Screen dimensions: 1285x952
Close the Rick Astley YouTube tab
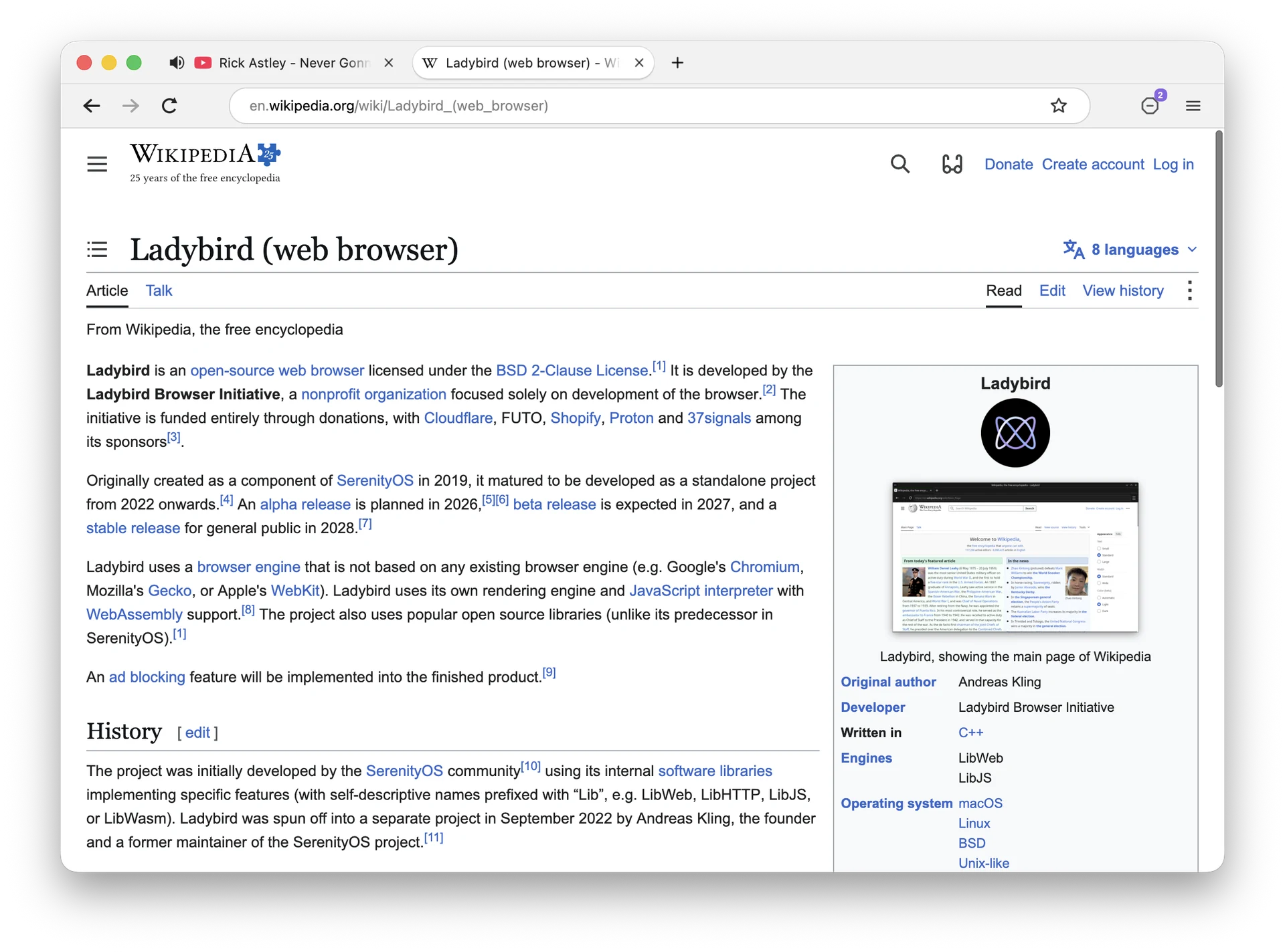[389, 63]
